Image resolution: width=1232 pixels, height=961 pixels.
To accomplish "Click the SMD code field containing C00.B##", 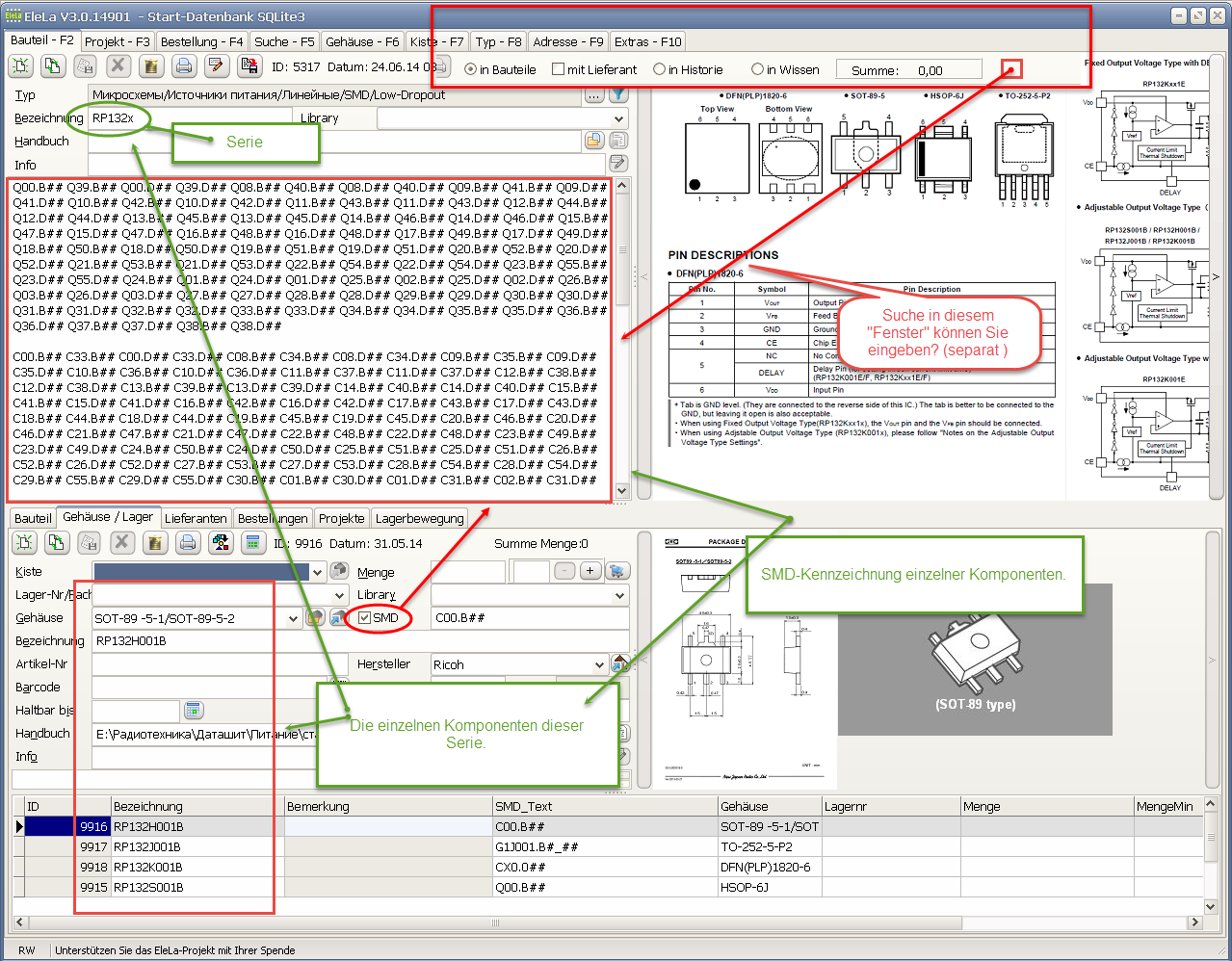I will tap(530, 617).
